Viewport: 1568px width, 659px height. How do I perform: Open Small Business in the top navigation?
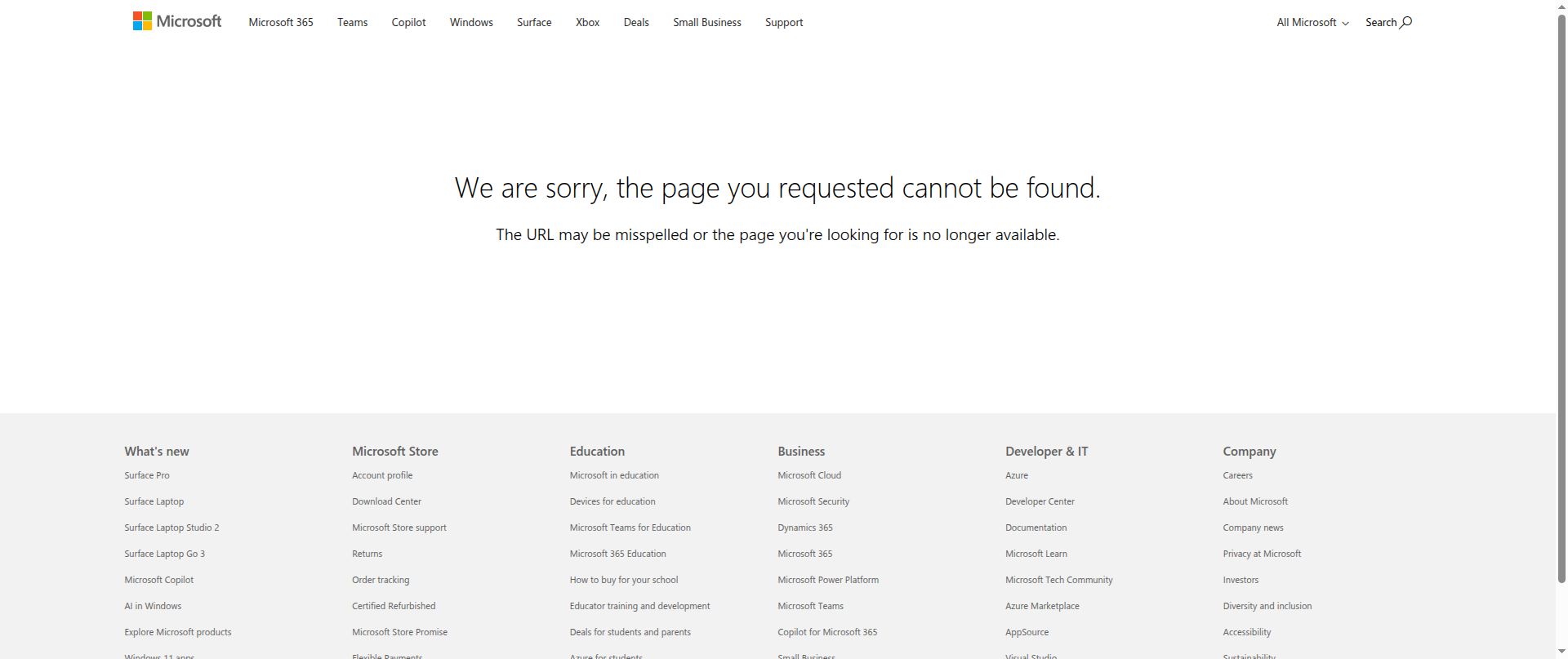707,23
